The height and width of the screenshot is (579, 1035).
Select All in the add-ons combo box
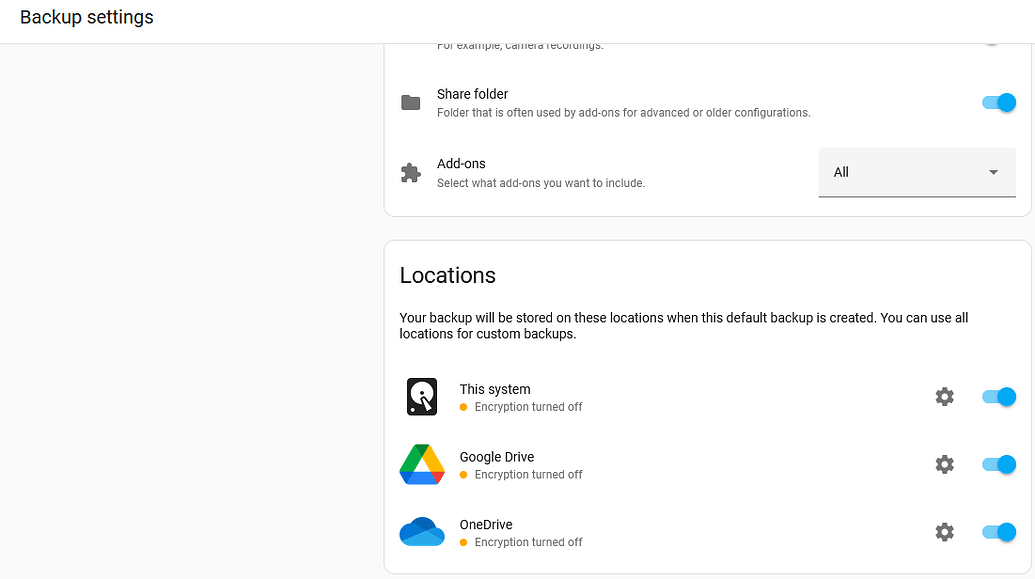841,172
